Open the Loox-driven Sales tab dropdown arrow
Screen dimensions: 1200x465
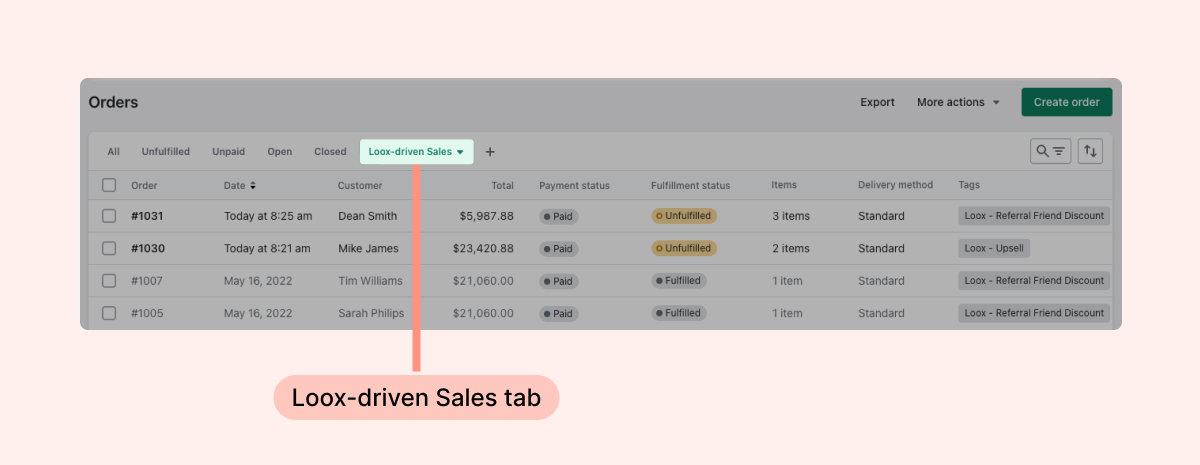[x=460, y=152]
